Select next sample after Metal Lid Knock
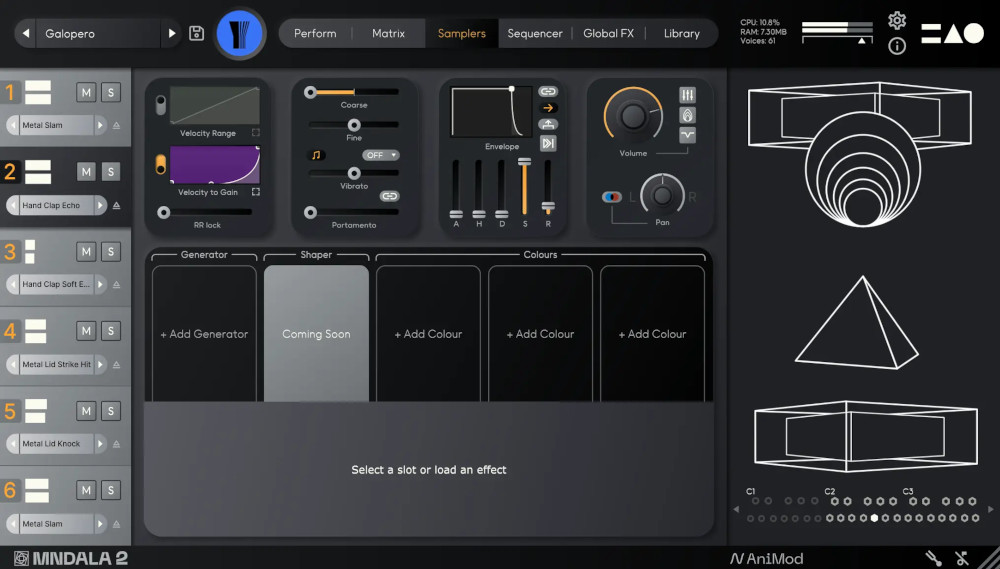Image resolution: width=1000 pixels, height=569 pixels. [x=100, y=443]
